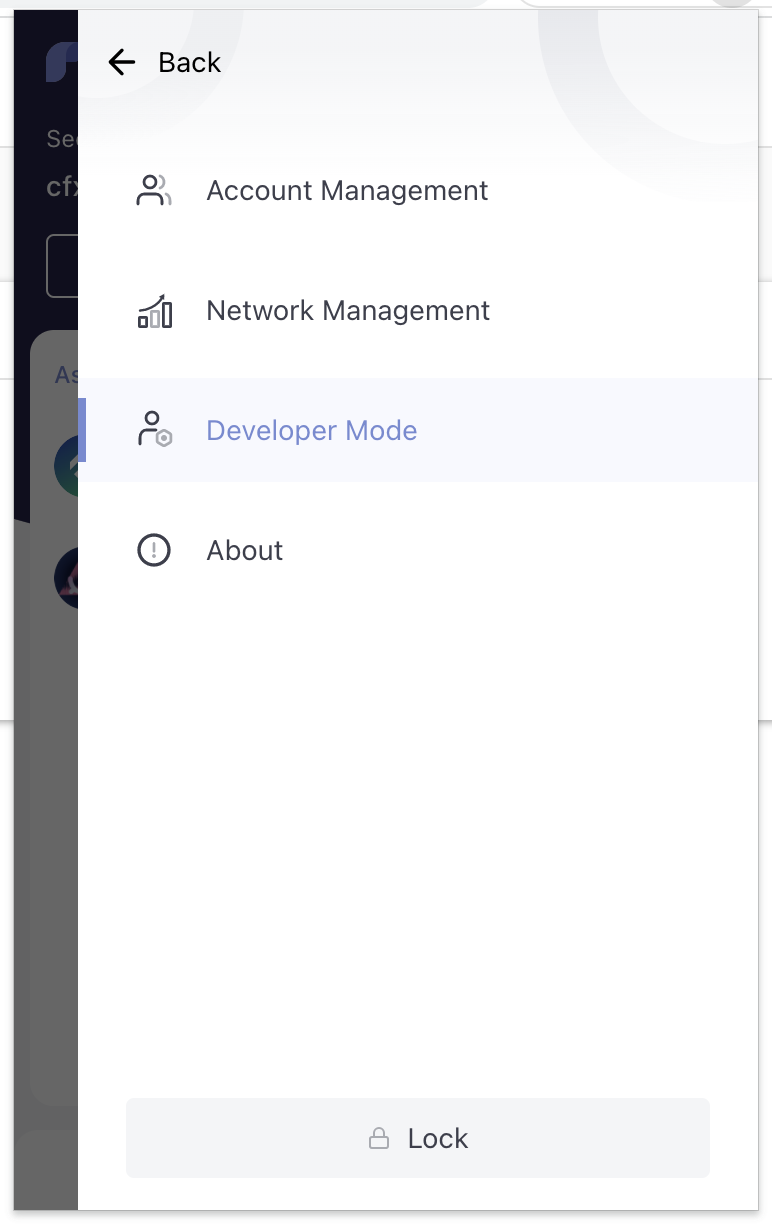
Task: Select the first partially hidden token icon
Action: [x=66, y=465]
